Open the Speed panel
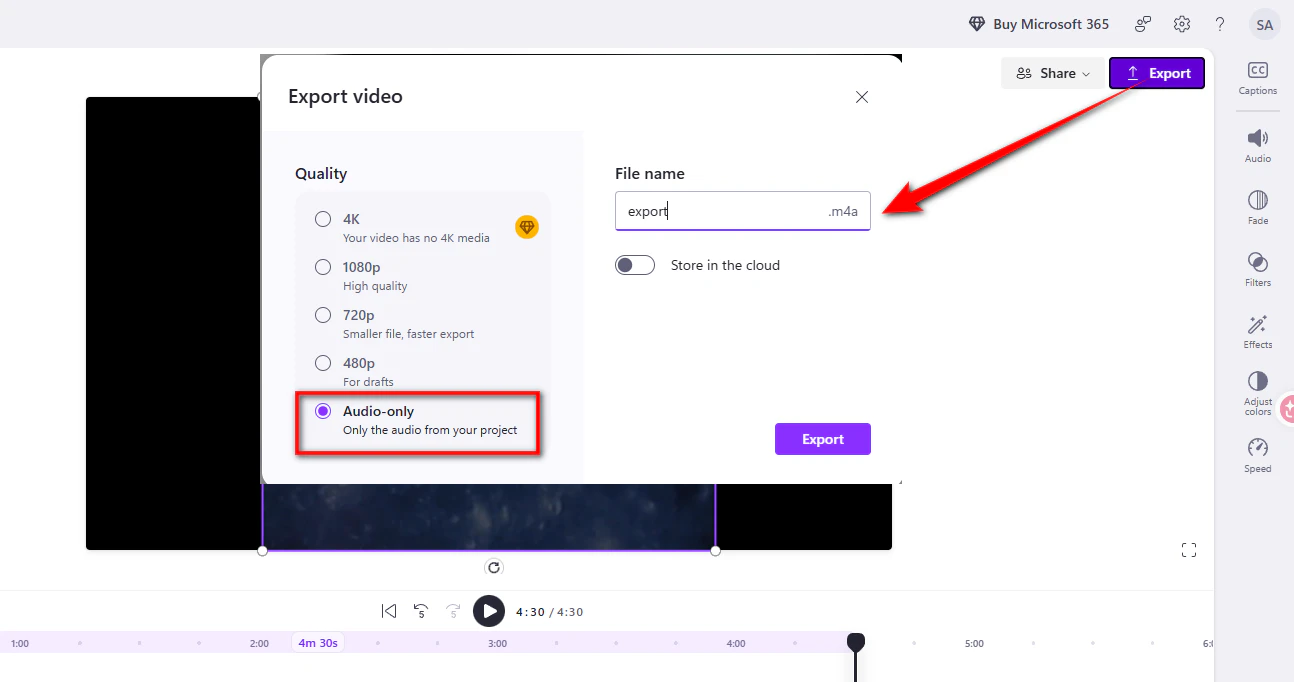1294x682 pixels. pyautogui.click(x=1257, y=455)
